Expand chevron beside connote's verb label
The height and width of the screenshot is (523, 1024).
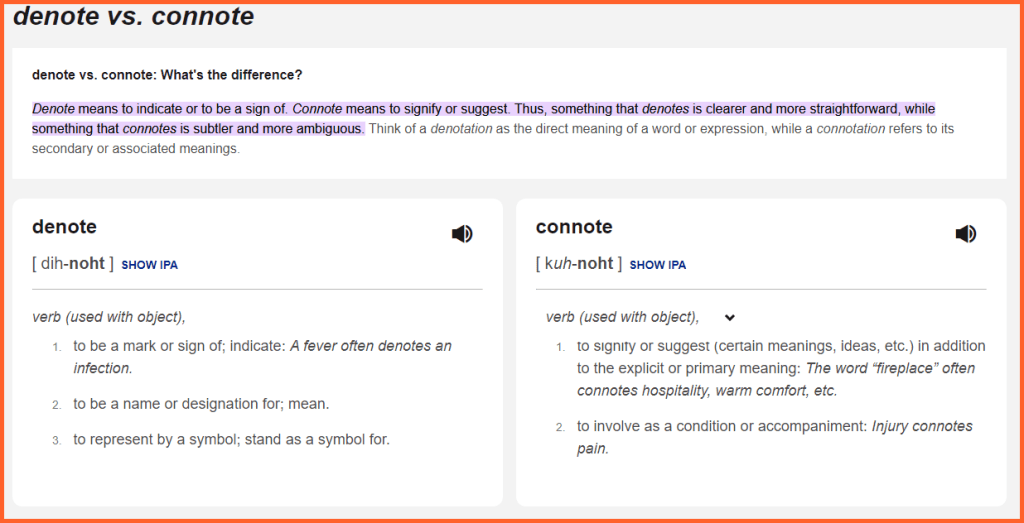[730, 318]
